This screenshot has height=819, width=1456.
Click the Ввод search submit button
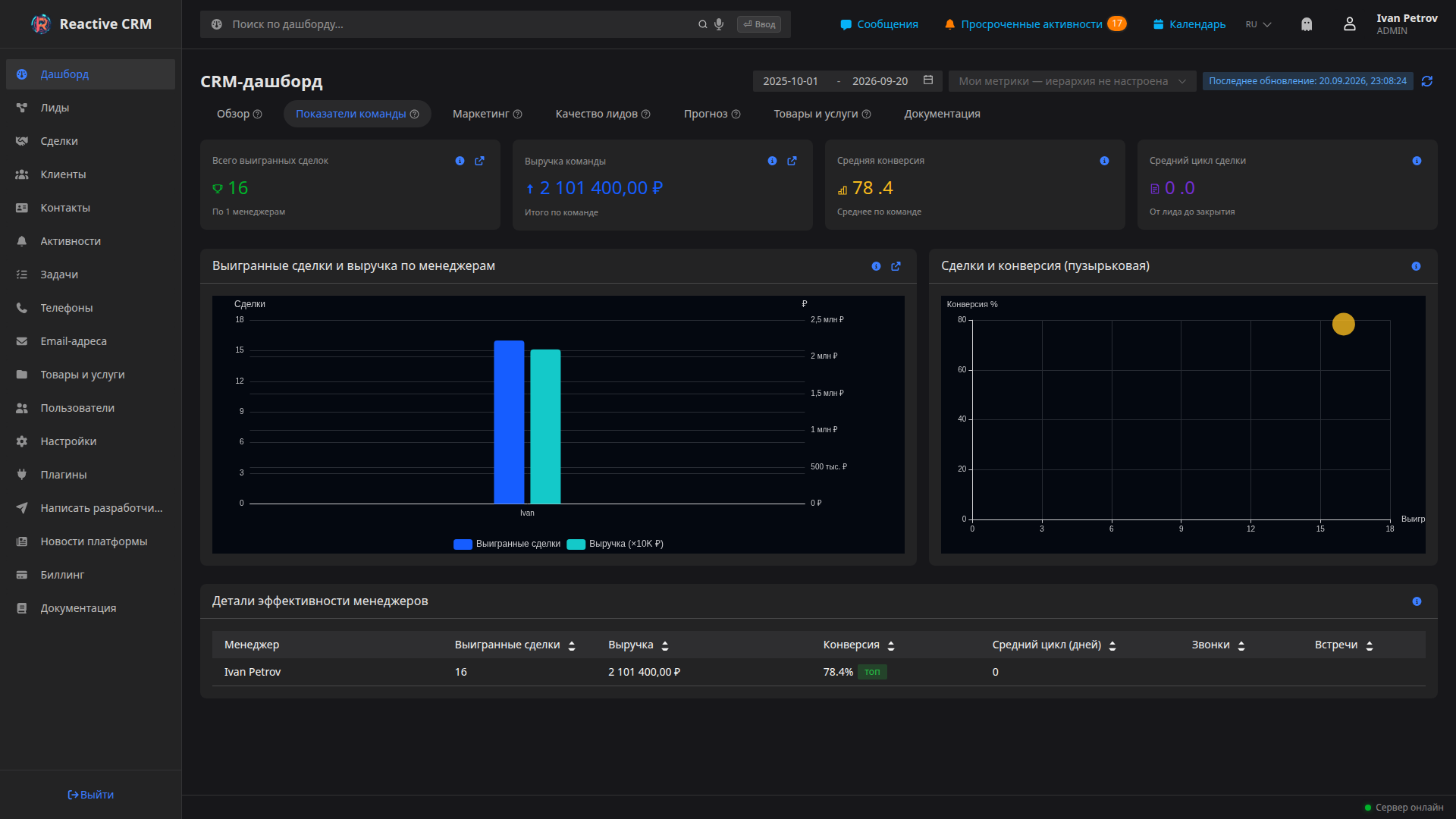[x=758, y=24]
